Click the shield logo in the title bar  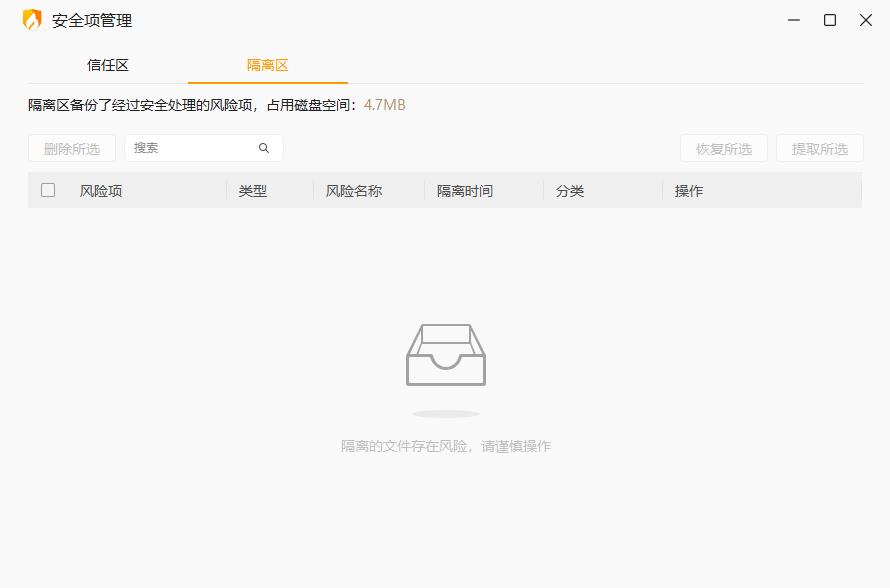[x=31, y=20]
